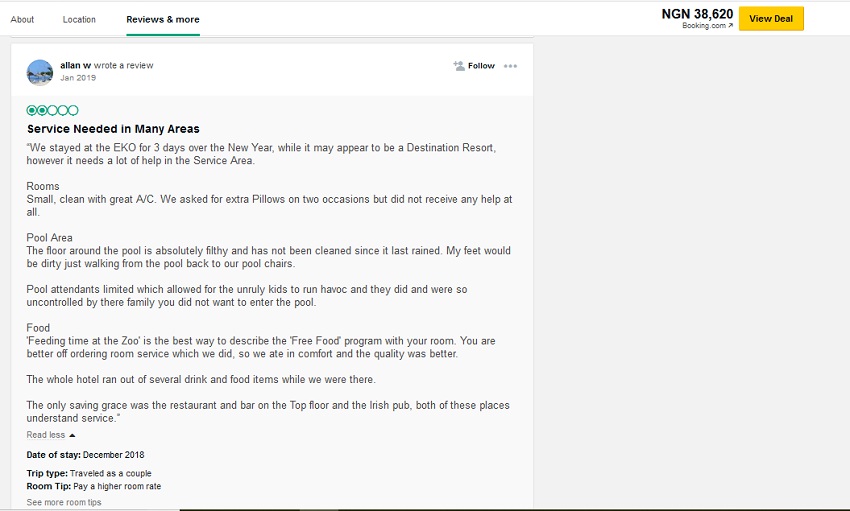Click the NGN 38,620 price
The width and height of the screenshot is (850, 511).
(697, 14)
